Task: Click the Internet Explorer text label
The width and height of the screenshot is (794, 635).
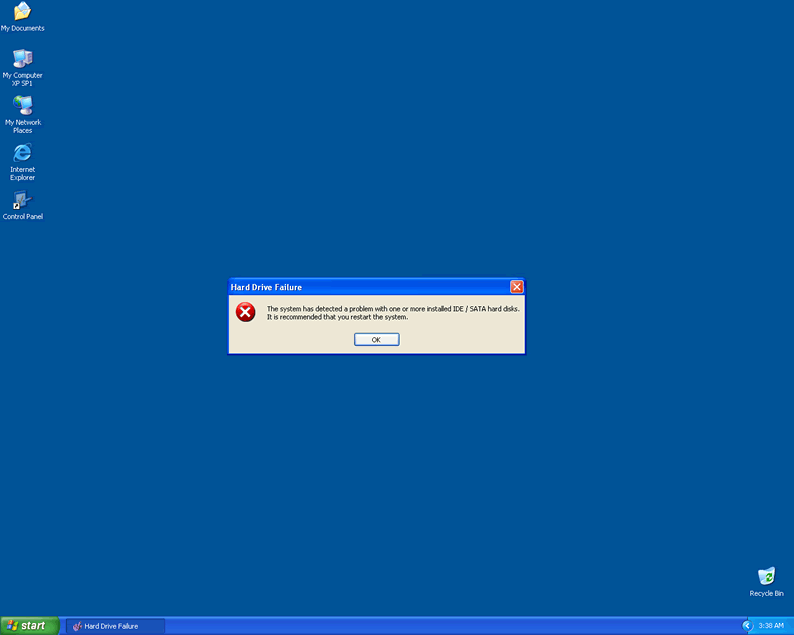Action: coord(22,174)
